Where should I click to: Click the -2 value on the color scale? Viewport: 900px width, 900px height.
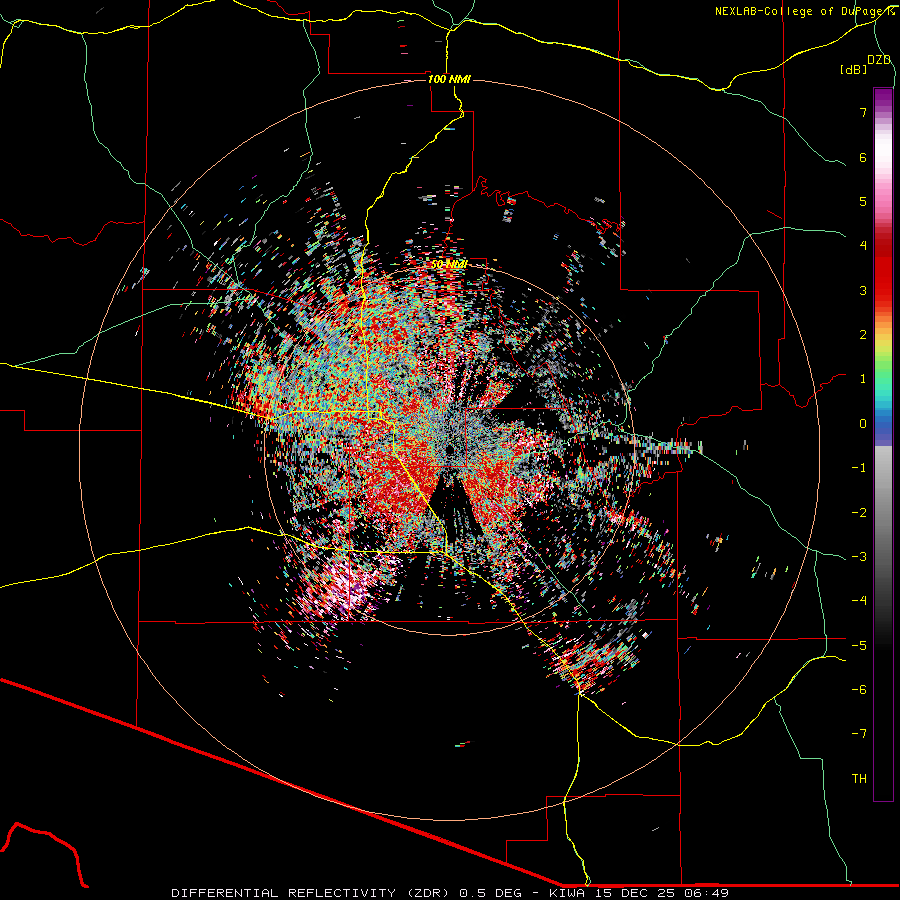(859, 512)
